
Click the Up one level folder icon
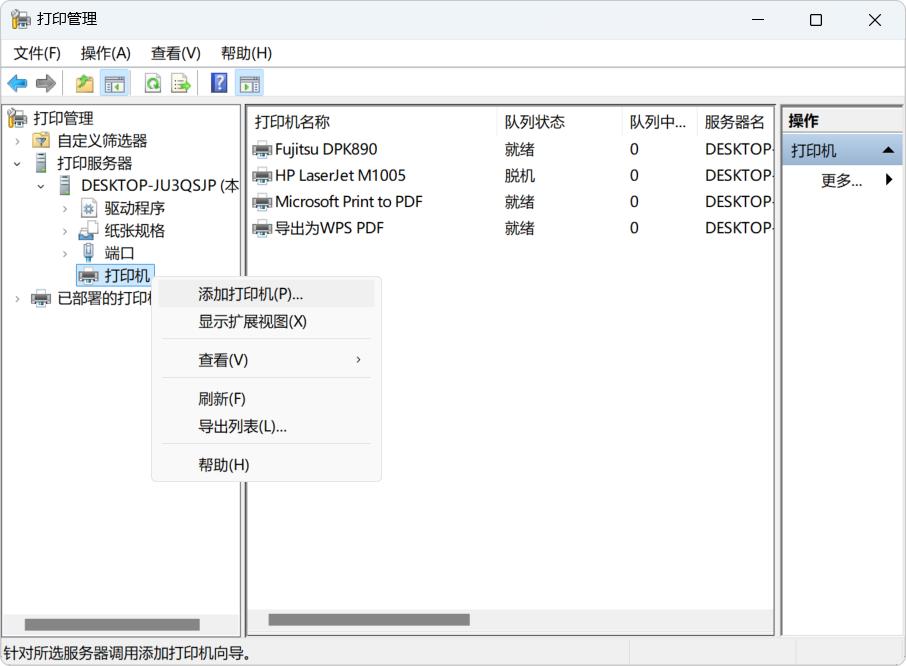tap(85, 84)
